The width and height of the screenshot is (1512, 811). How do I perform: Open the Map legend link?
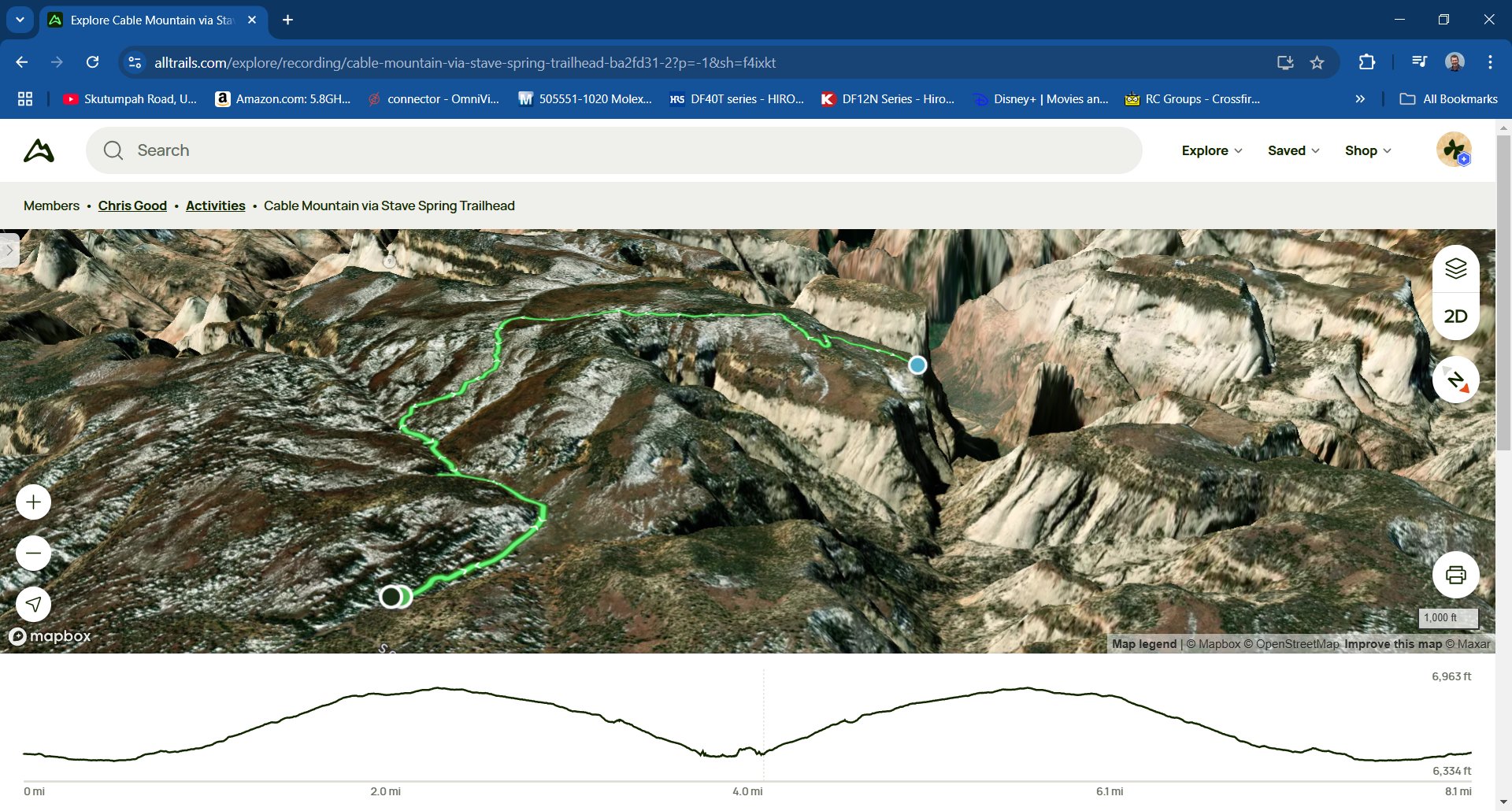tap(1143, 644)
